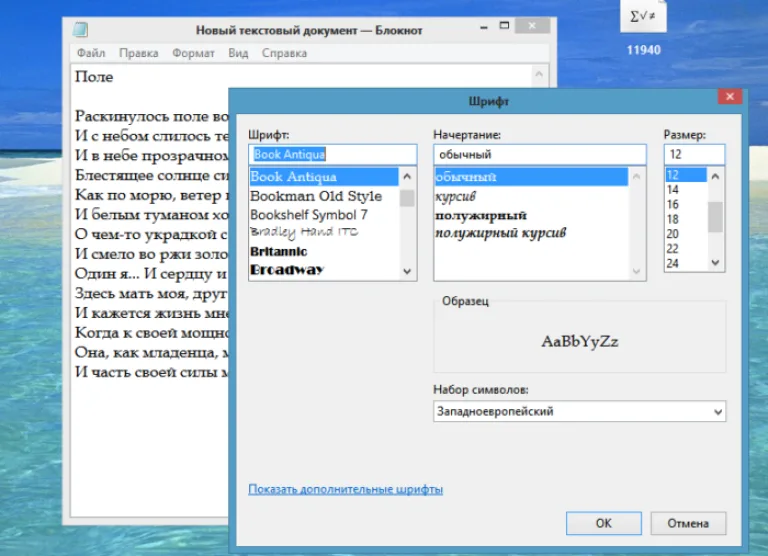The image size is (768, 556).
Task: Open the Справка menu in Notepad
Action: pos(284,53)
